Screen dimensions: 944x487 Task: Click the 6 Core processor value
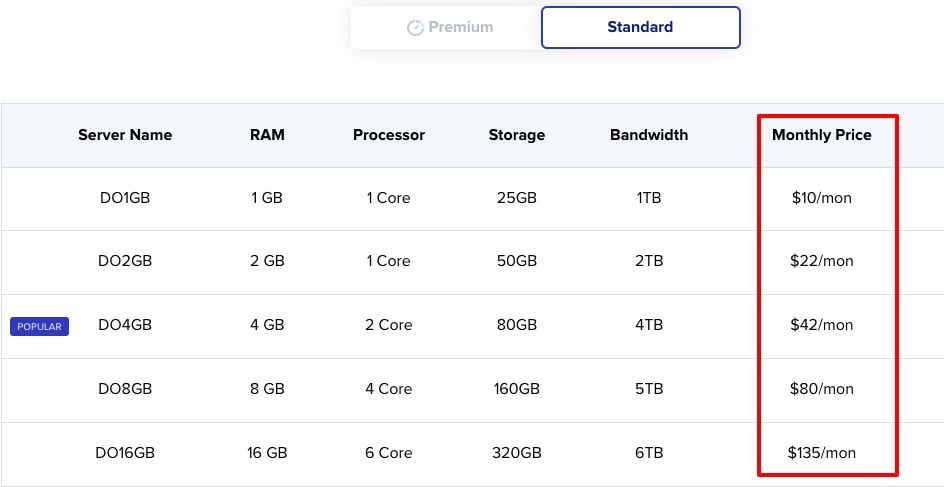click(x=389, y=453)
